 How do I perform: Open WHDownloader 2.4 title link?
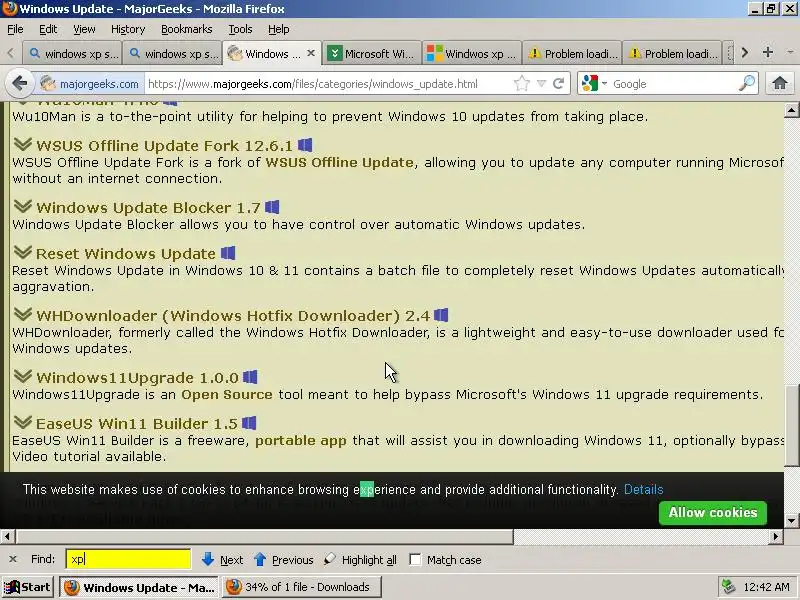[x=233, y=316]
